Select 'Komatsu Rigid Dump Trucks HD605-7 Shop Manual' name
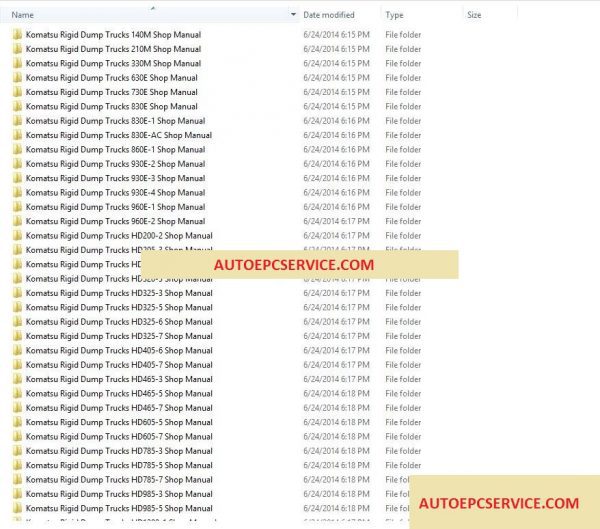600x529 pixels. coord(119,437)
